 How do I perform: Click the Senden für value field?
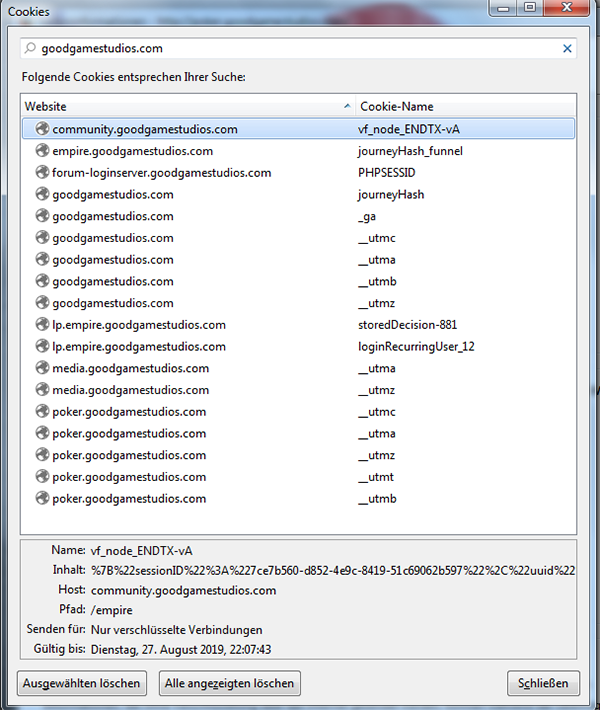[x=177, y=630]
